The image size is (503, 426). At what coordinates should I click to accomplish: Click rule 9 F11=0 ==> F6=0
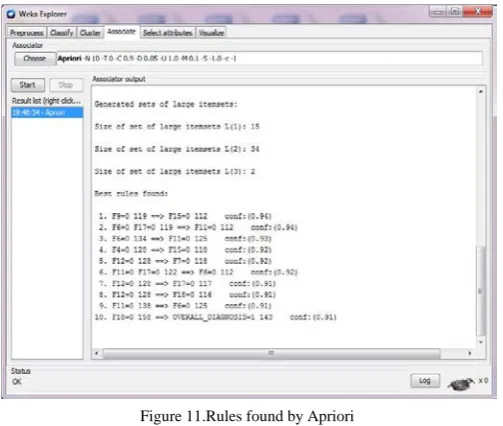[x=185, y=306]
